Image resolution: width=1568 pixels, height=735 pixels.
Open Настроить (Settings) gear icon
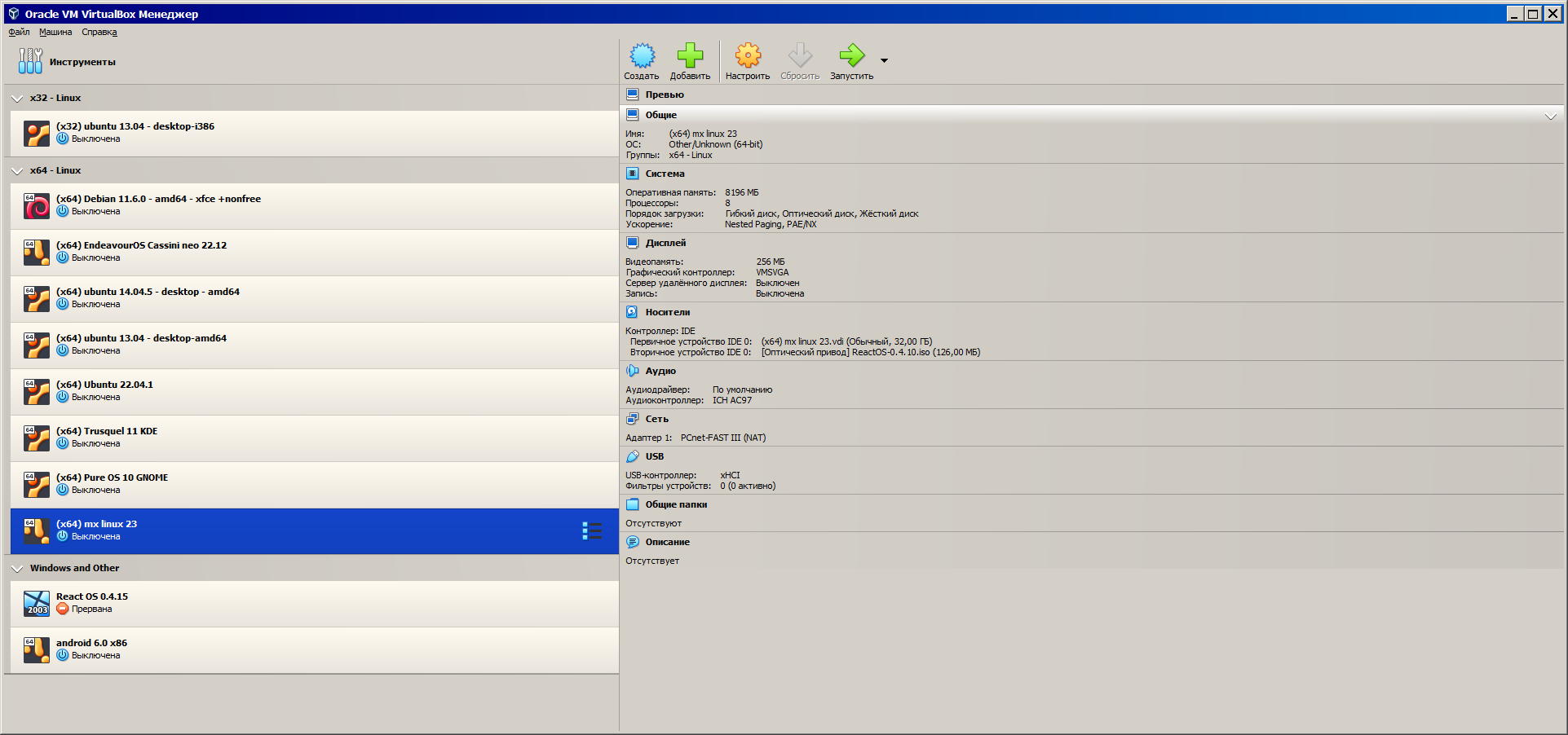[x=748, y=55]
